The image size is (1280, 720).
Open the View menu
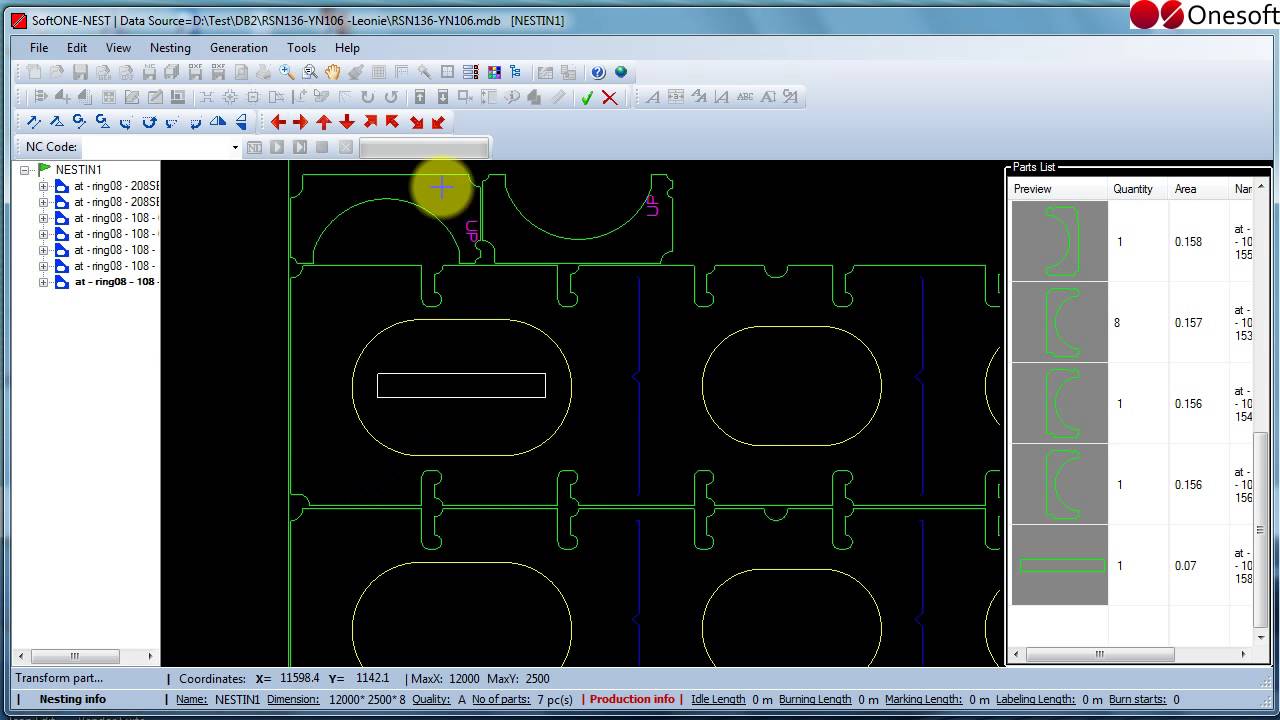pos(118,47)
